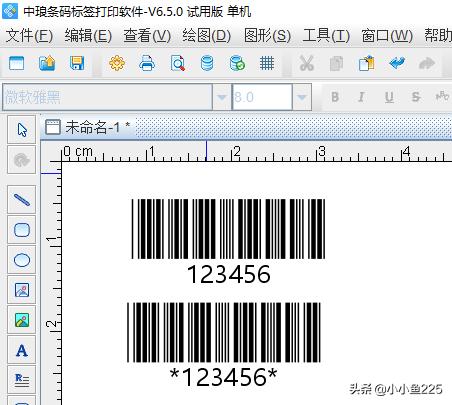Open the 工具(T) menu
Screen dimensions: 452x405
[326, 35]
